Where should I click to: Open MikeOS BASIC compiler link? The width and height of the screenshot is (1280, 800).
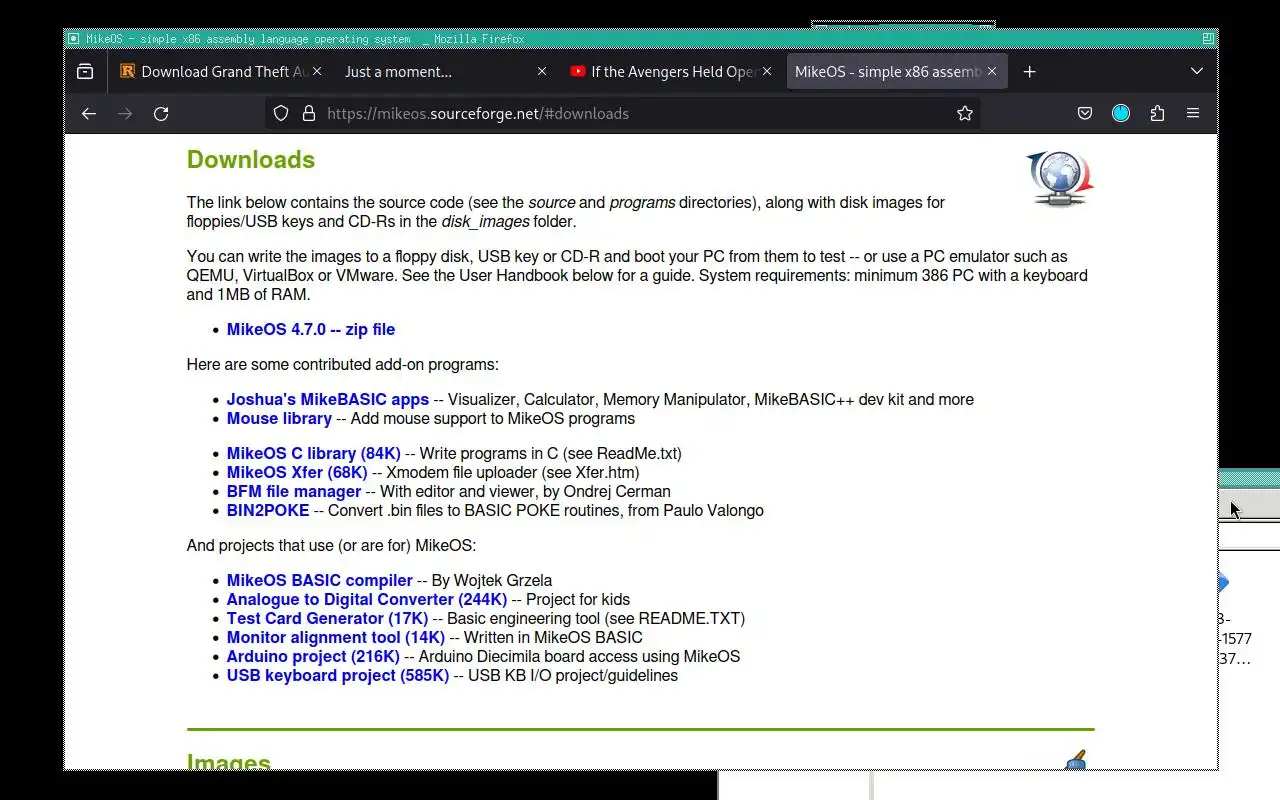tap(320, 581)
